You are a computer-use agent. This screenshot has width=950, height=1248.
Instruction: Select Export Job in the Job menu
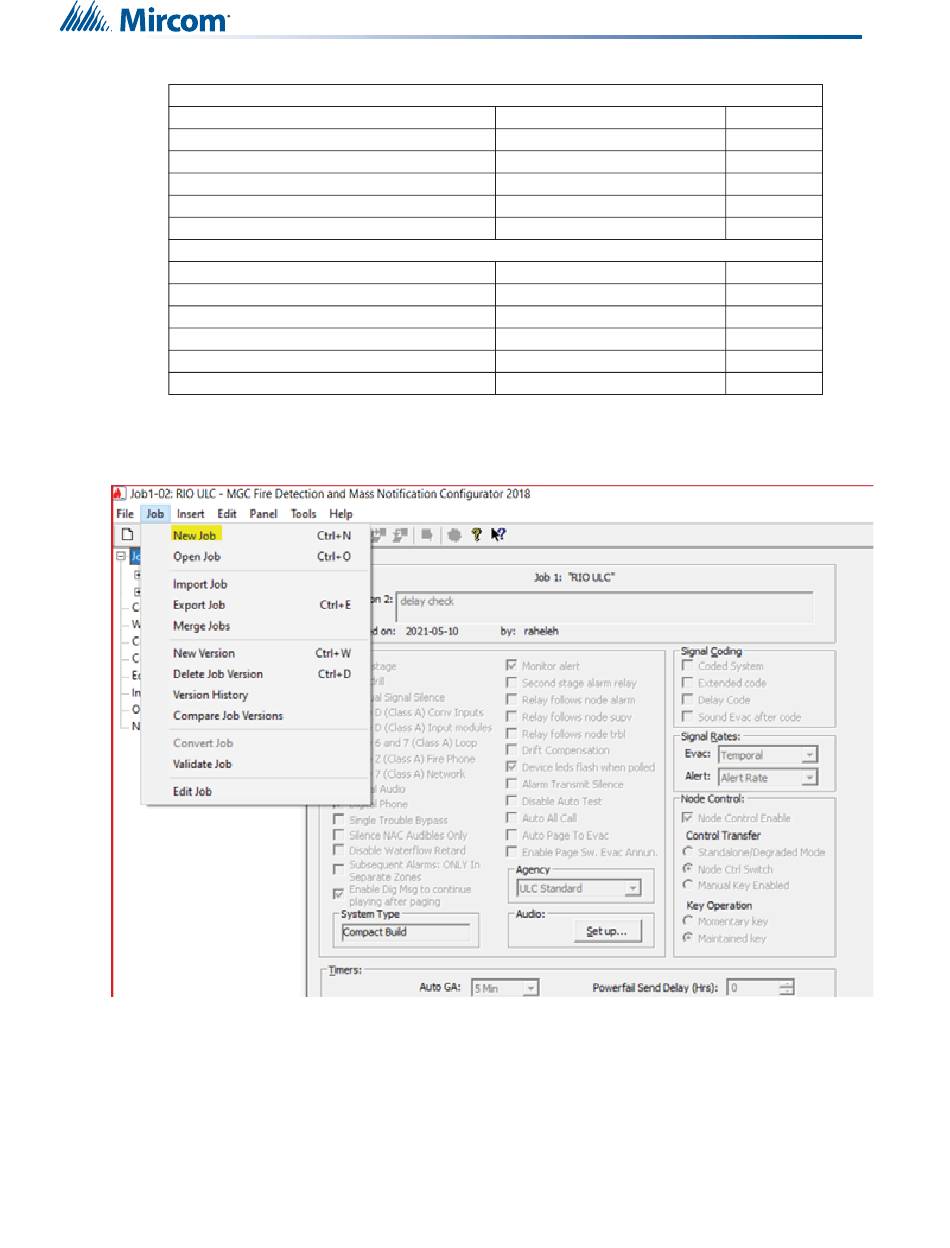pyautogui.click(x=257, y=605)
